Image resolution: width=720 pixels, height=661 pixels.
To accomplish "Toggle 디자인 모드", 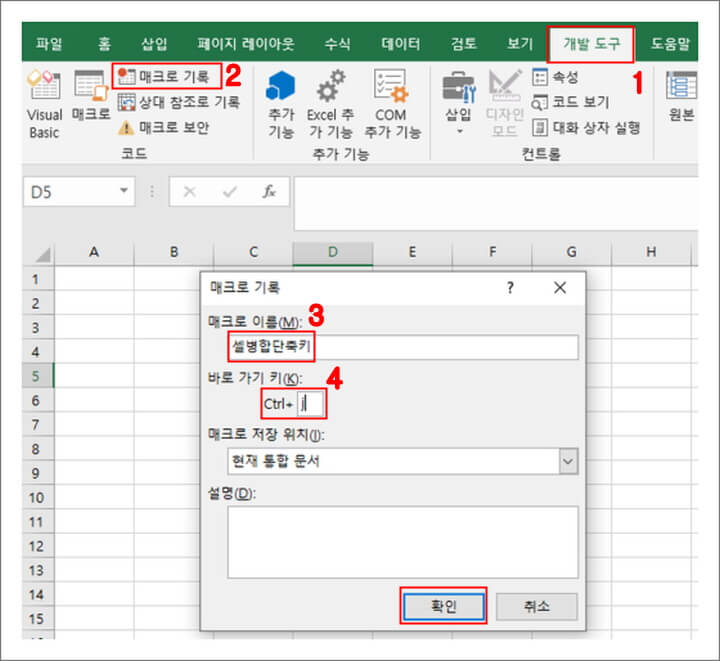I will coord(505,103).
